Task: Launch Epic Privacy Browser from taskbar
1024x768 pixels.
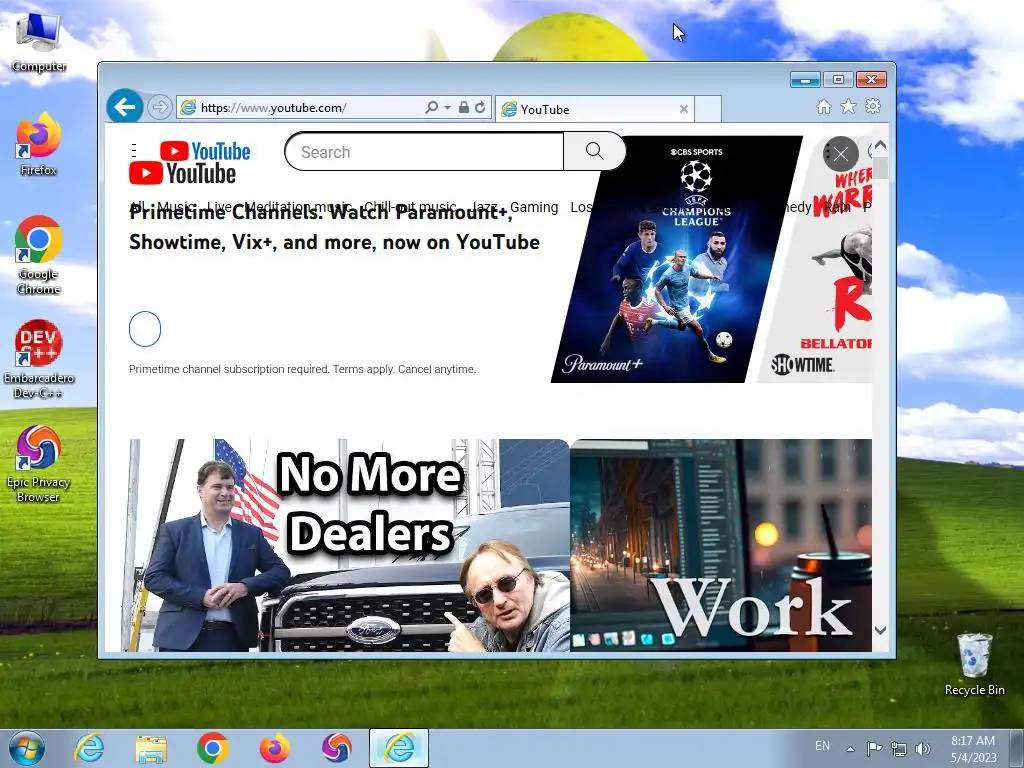Action: [x=337, y=748]
